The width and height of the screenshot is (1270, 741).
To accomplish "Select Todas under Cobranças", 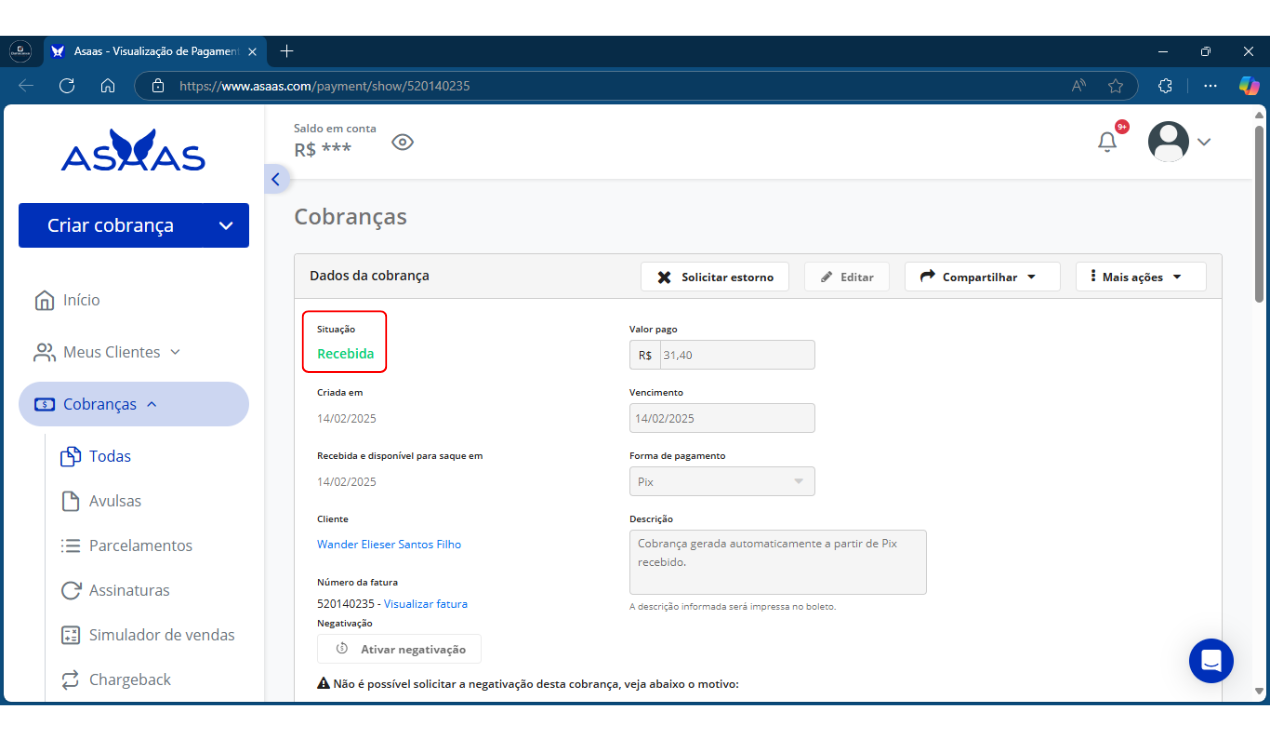I will tap(109, 456).
